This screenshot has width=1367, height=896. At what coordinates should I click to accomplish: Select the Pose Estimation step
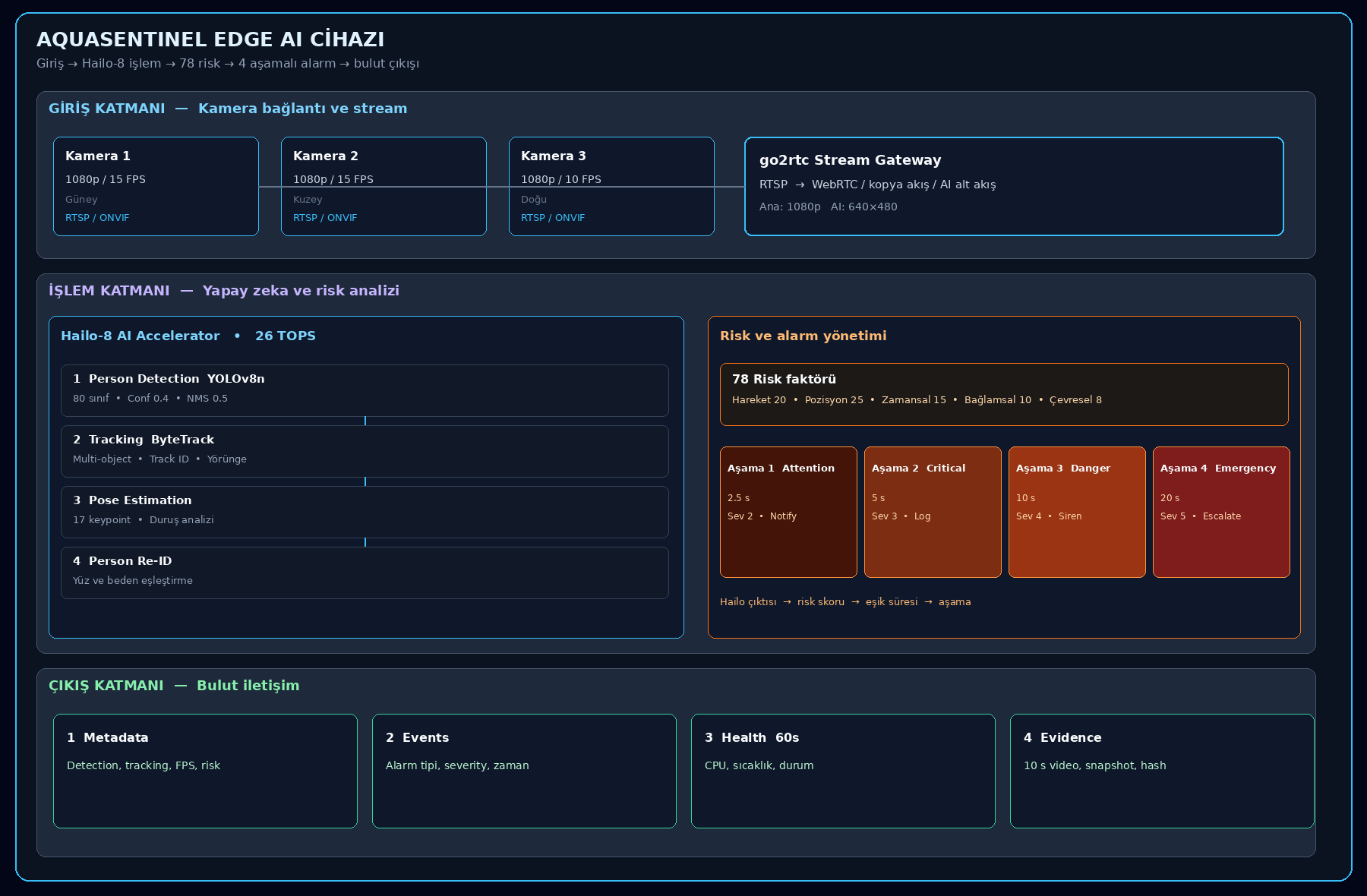coord(365,512)
